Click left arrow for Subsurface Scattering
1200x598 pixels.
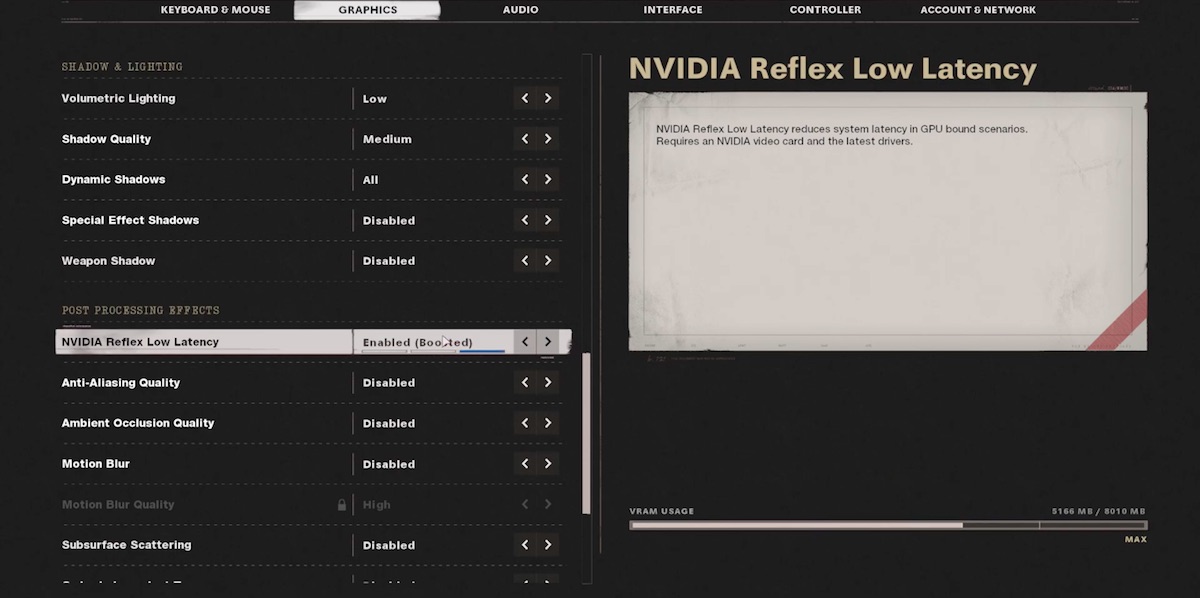(x=525, y=545)
